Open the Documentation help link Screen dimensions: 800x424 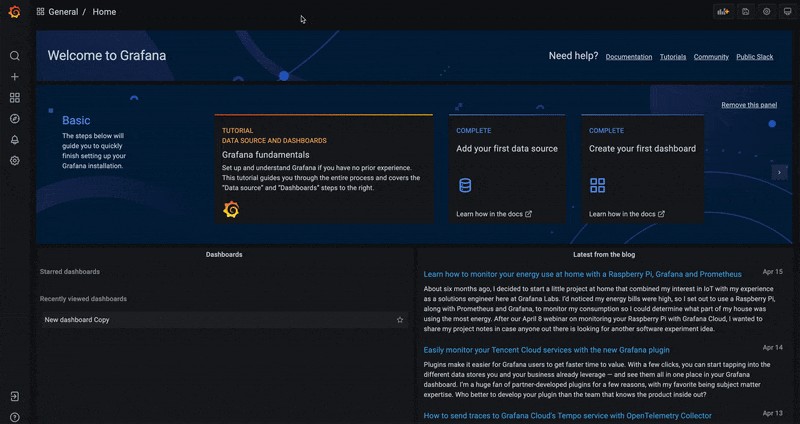(628, 57)
